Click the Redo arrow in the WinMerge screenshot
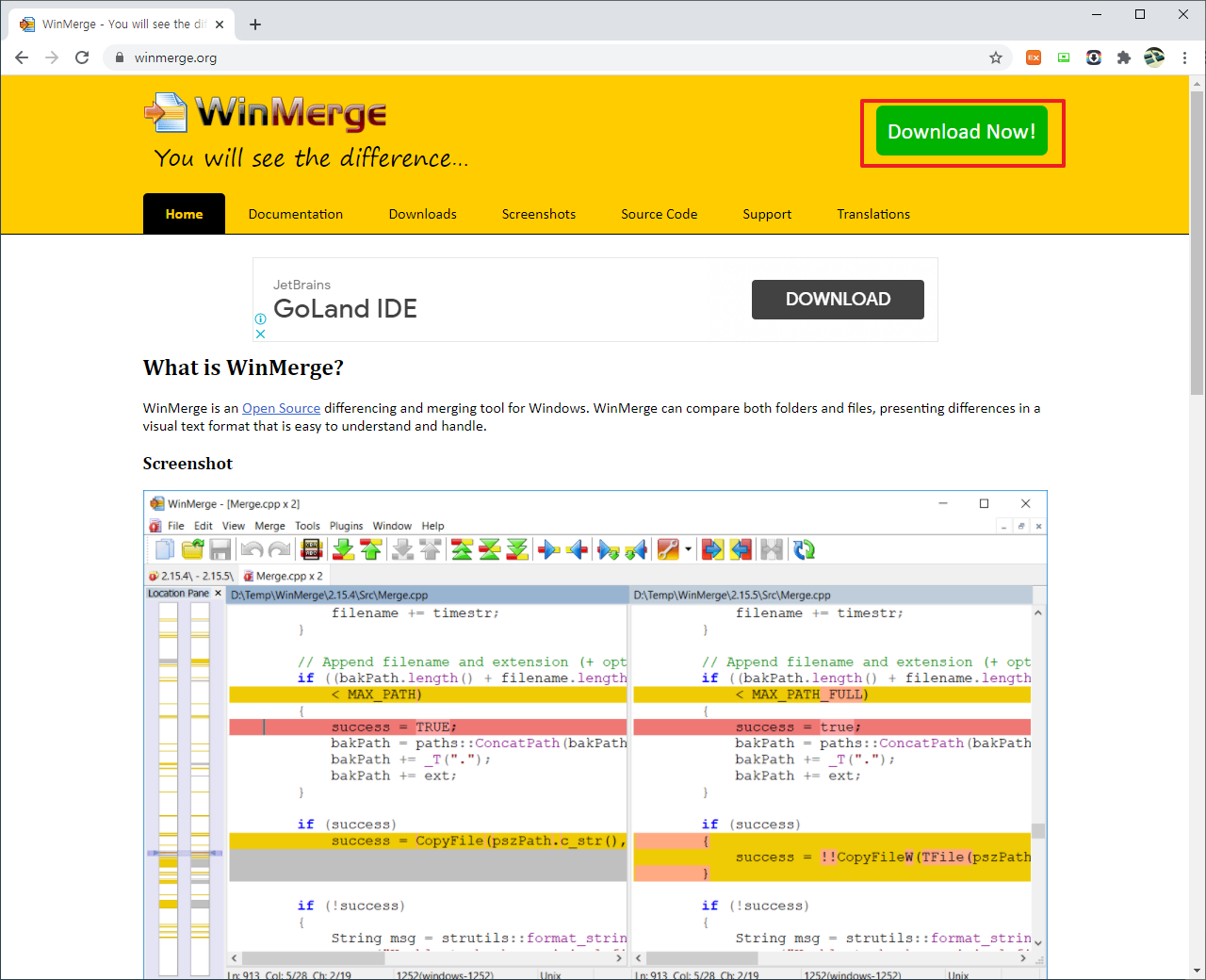The width and height of the screenshot is (1206, 980). coord(280,549)
